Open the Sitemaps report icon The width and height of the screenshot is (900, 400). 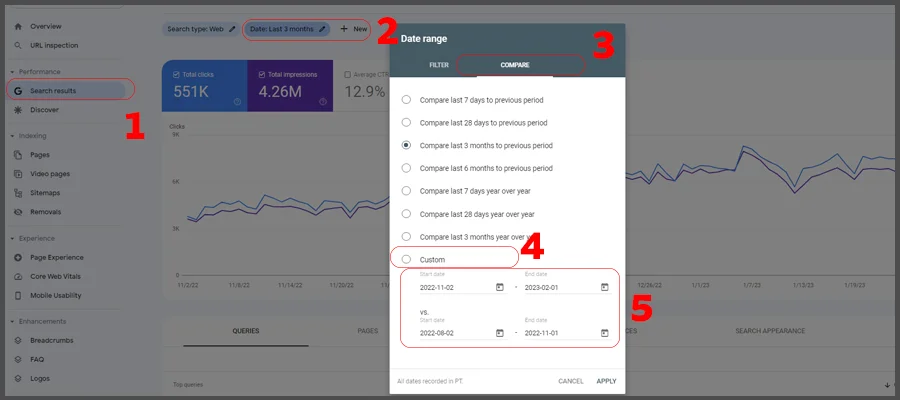coord(18,193)
